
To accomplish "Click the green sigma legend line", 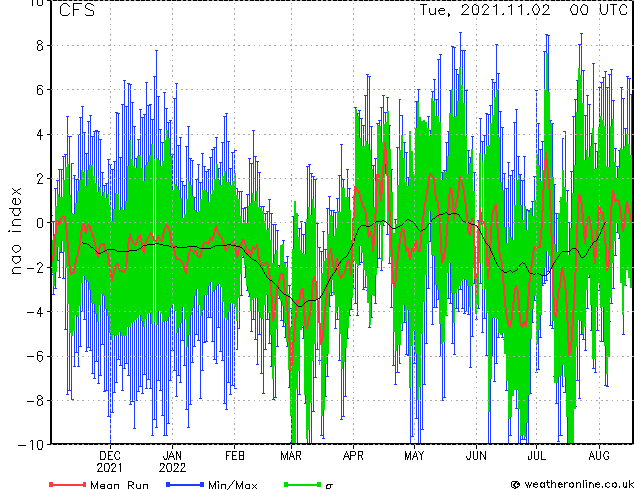I will (303, 484).
